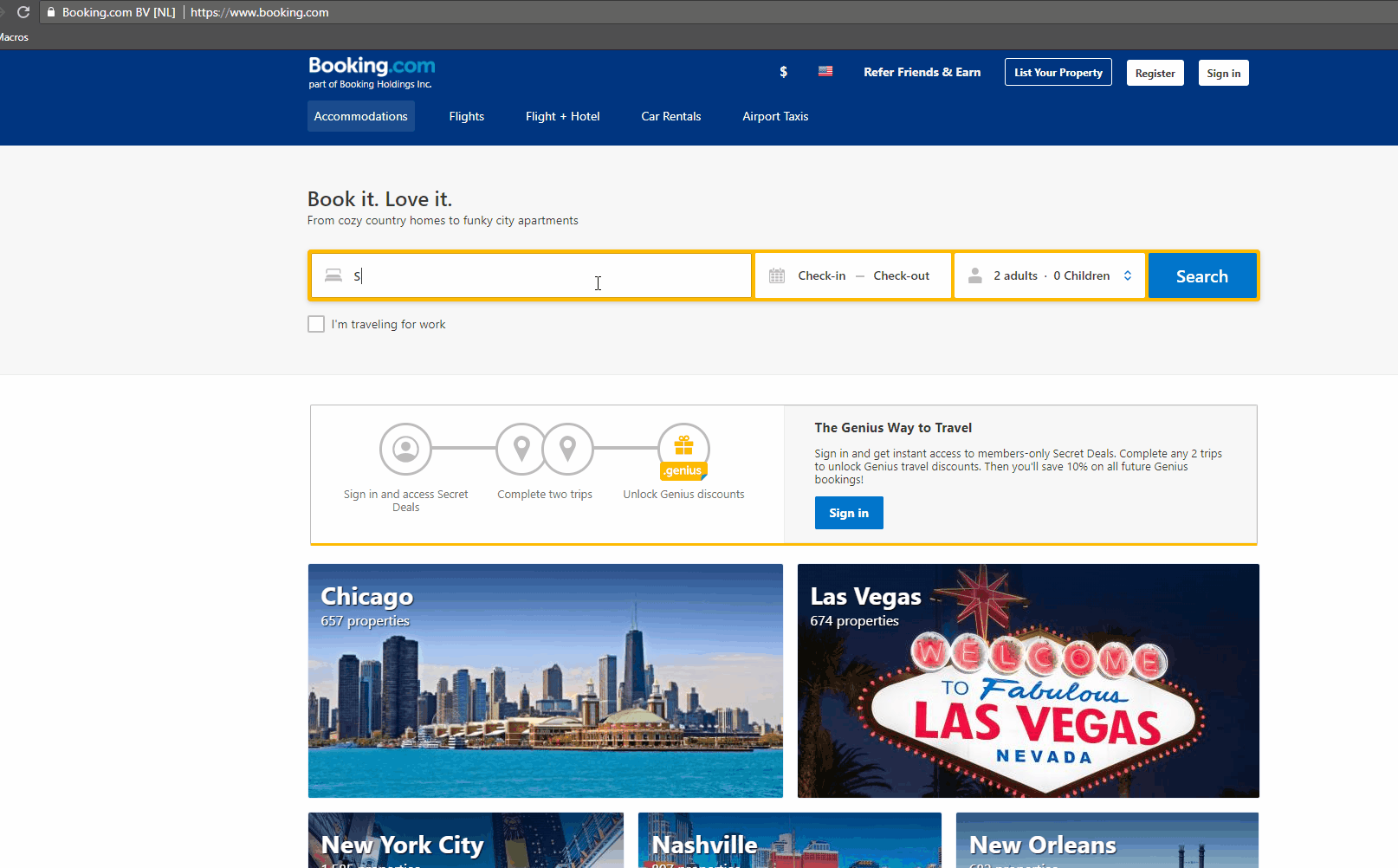Go to the Car Rentals tab
The image size is (1398, 868).
click(x=671, y=116)
